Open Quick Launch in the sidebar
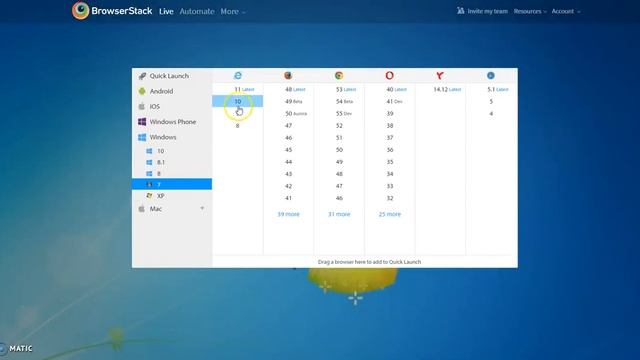 pos(172,76)
